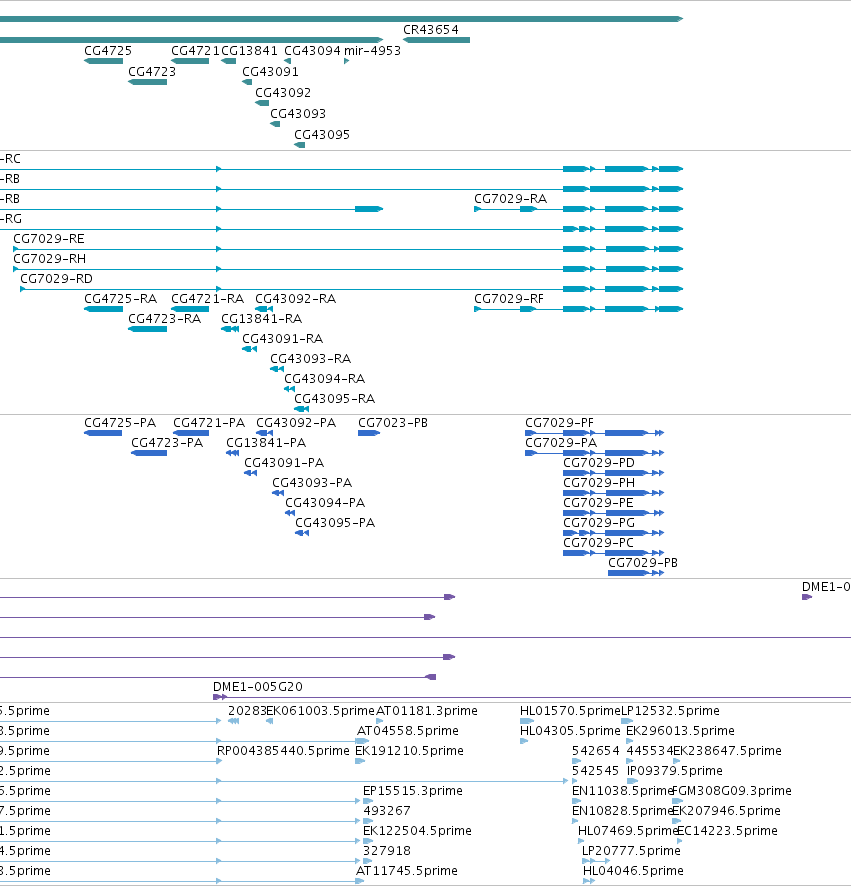Select EST label 542654
The height and width of the screenshot is (886, 851).
point(596,750)
